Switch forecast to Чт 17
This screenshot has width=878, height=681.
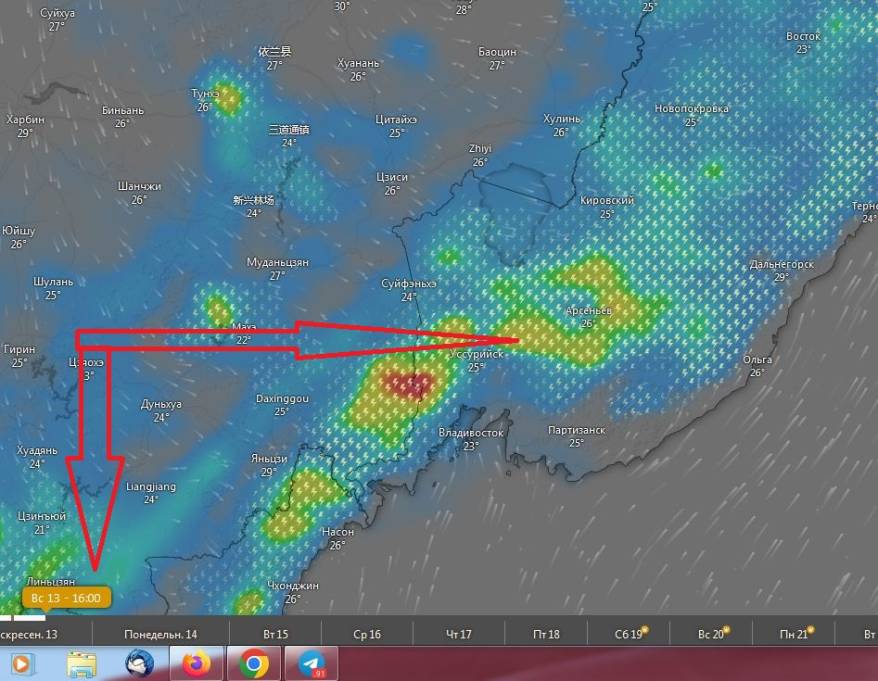(458, 634)
